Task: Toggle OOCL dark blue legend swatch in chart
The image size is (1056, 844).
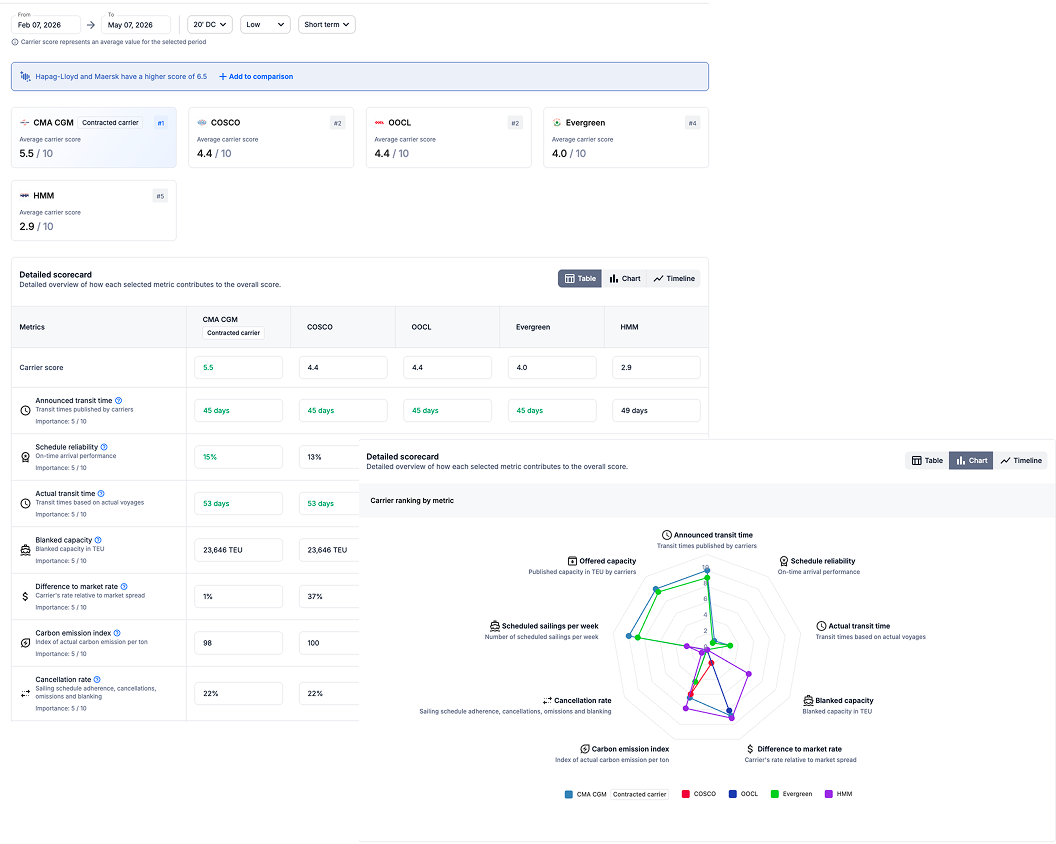Action: 733,794
